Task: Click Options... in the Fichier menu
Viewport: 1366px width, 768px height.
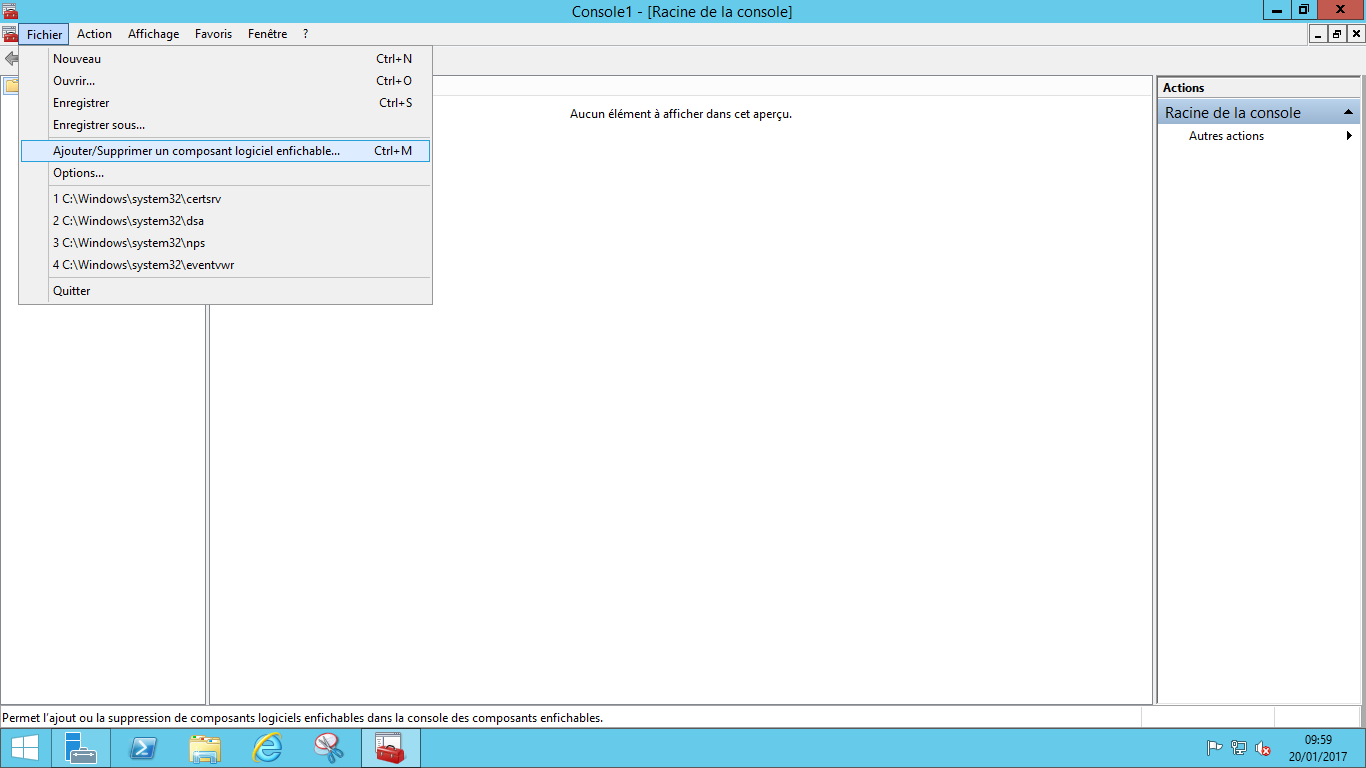Action: coord(79,173)
